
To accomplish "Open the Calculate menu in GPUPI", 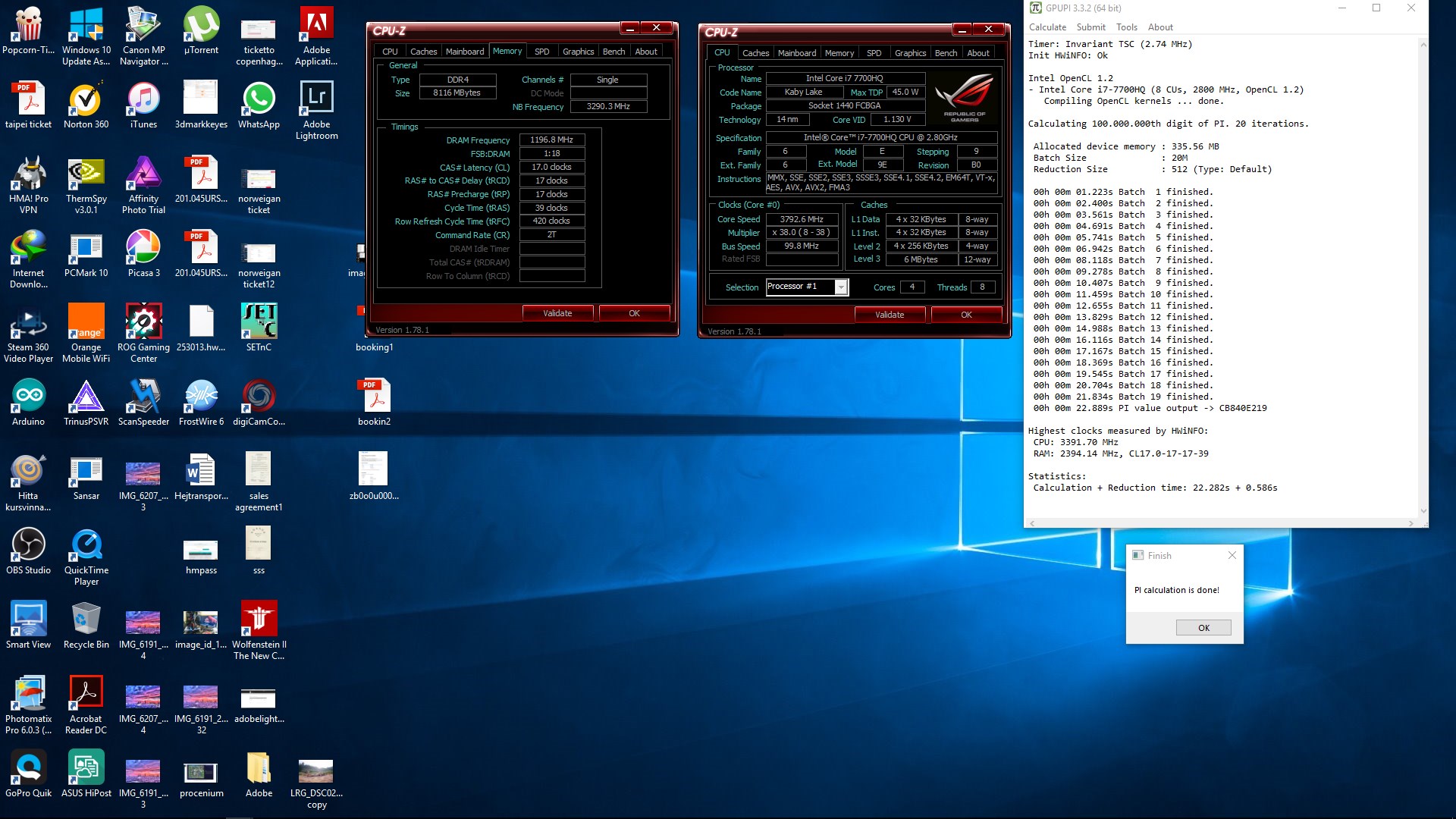I will click(x=1047, y=27).
